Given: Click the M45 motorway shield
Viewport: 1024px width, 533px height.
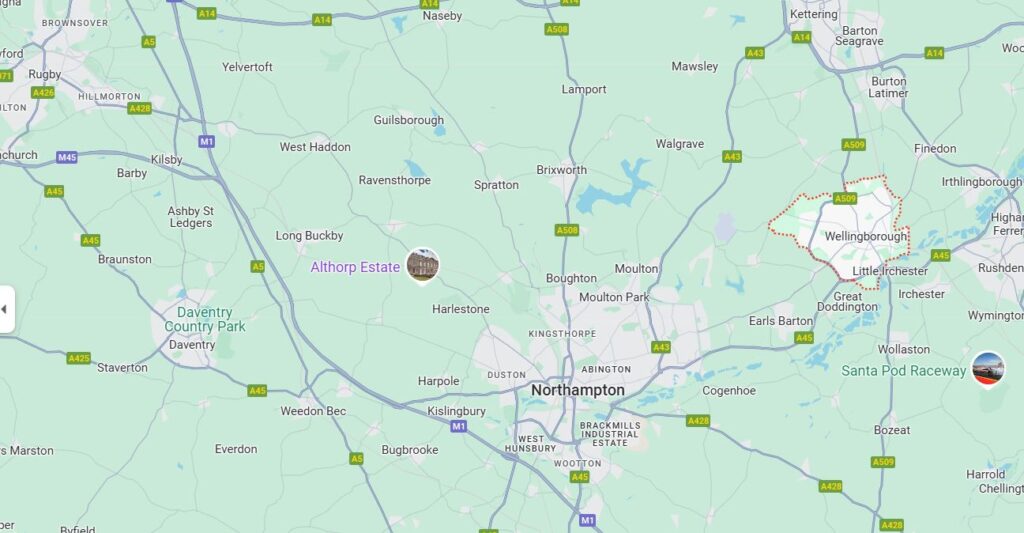Looking at the screenshot, I should click(67, 157).
